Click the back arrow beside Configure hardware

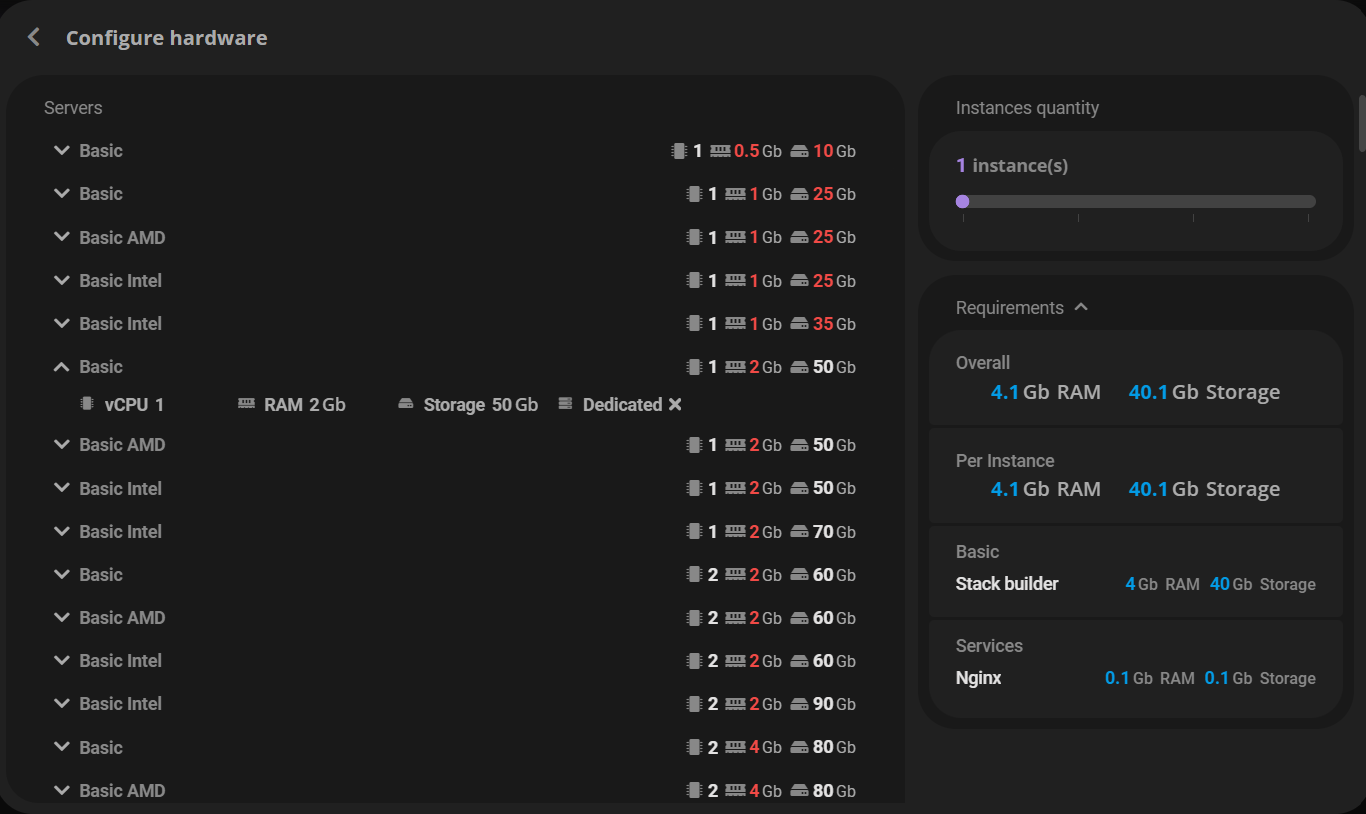click(34, 38)
